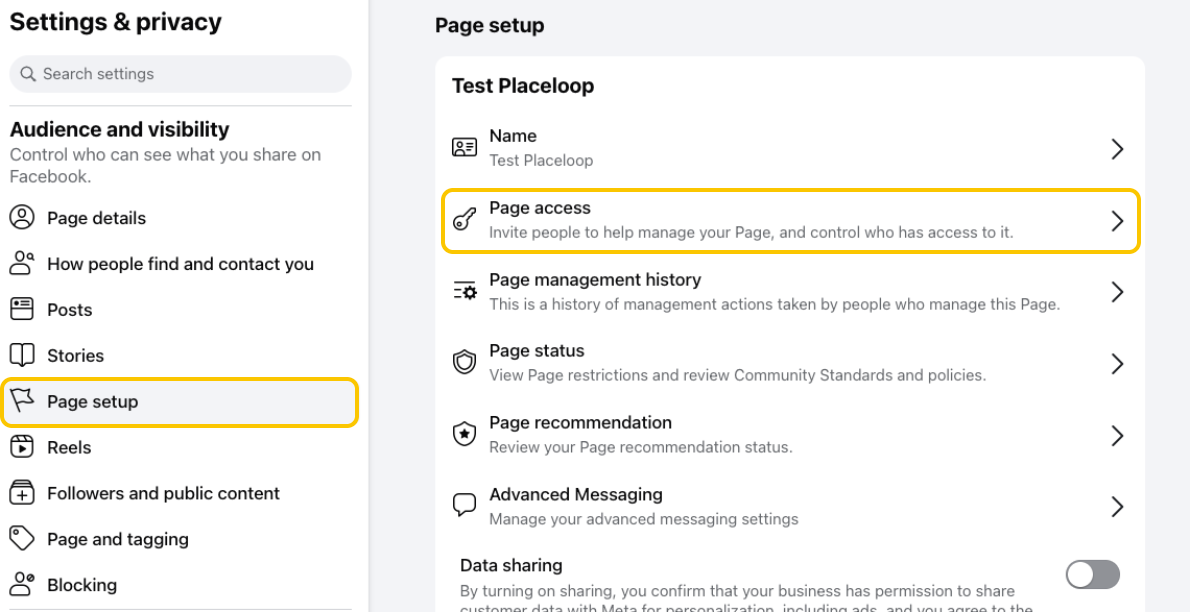The width and height of the screenshot is (1190, 612).
Task: Click the Page details person icon
Action: click(x=22, y=218)
